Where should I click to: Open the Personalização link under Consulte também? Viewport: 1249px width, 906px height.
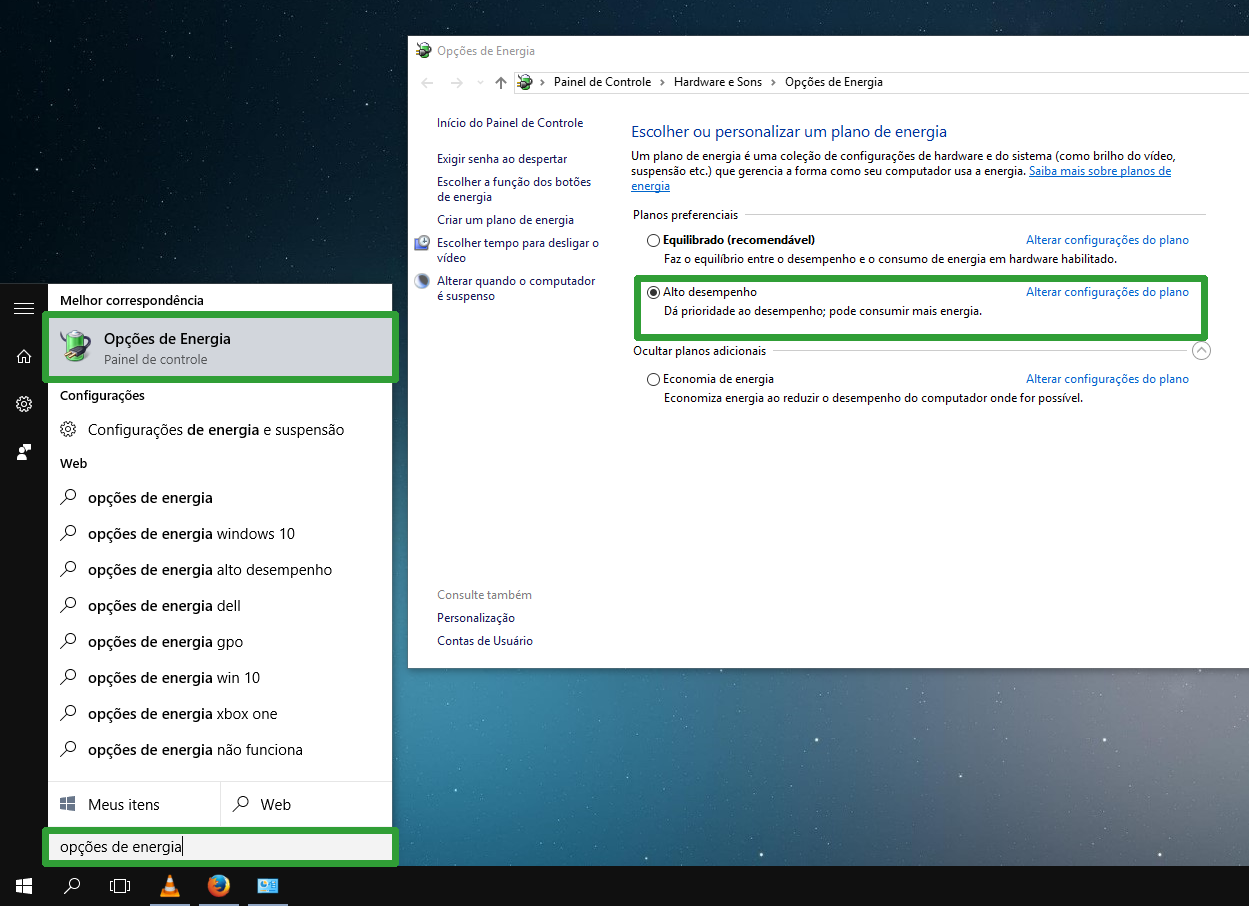[x=476, y=618]
